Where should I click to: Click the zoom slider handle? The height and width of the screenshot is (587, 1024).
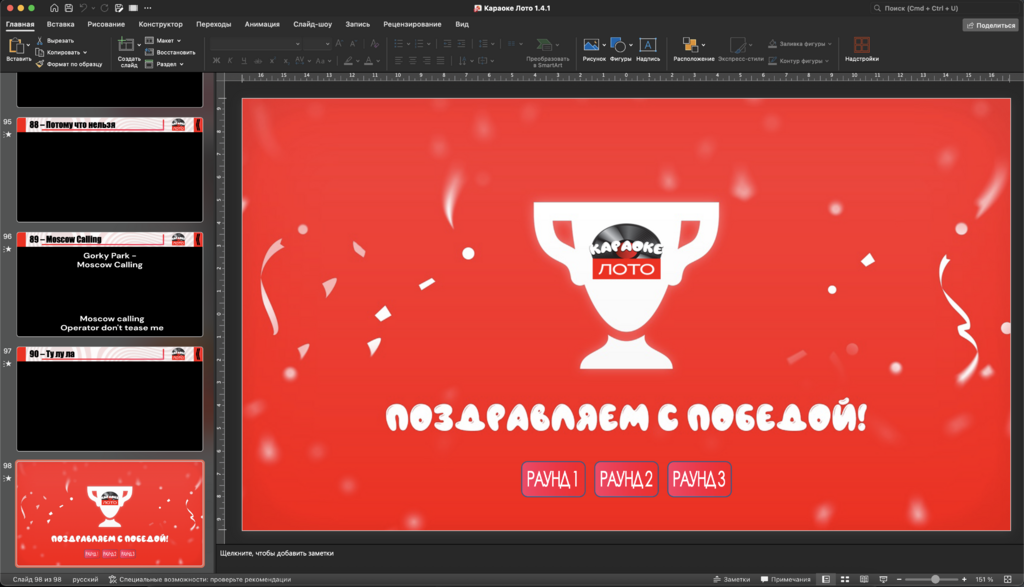pyautogui.click(x=935, y=579)
